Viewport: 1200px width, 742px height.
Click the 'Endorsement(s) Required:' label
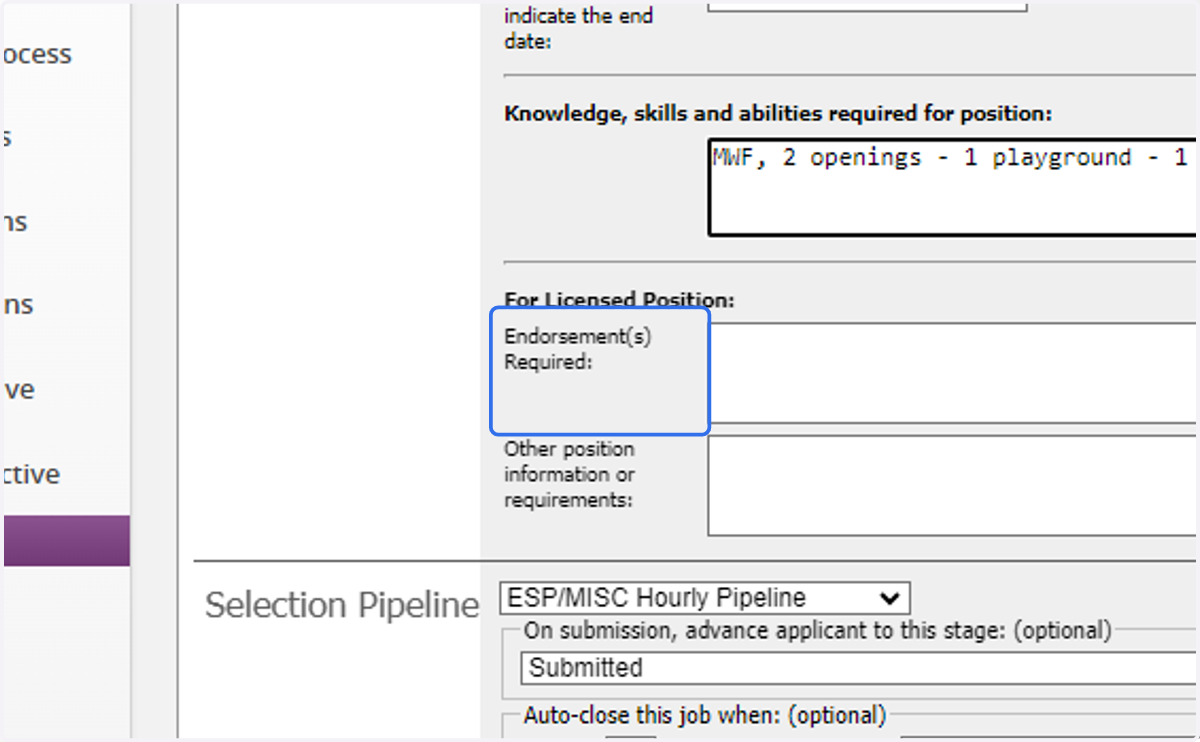pyautogui.click(x=577, y=350)
